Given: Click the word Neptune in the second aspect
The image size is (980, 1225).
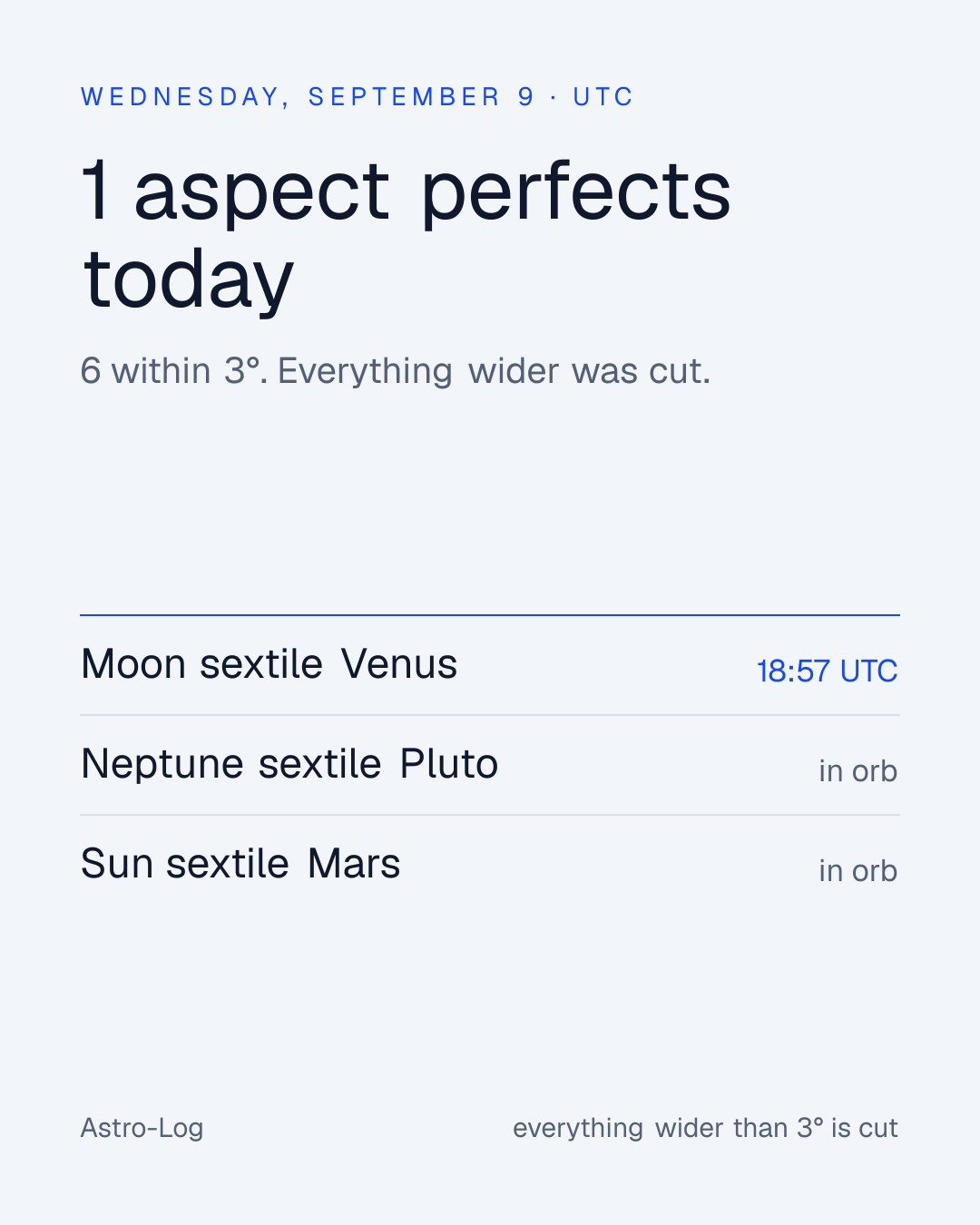Looking at the screenshot, I should click(x=162, y=764).
